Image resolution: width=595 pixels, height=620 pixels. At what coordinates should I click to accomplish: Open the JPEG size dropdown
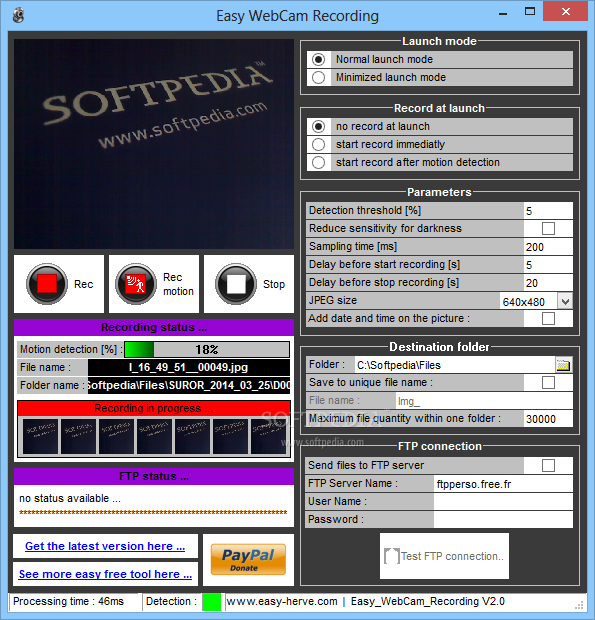565,301
